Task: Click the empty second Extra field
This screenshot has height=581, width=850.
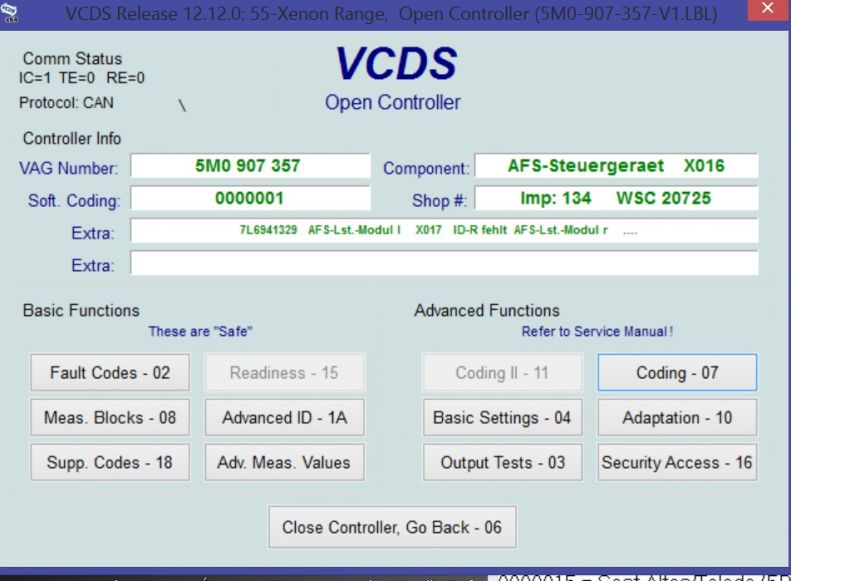Action: 444,263
